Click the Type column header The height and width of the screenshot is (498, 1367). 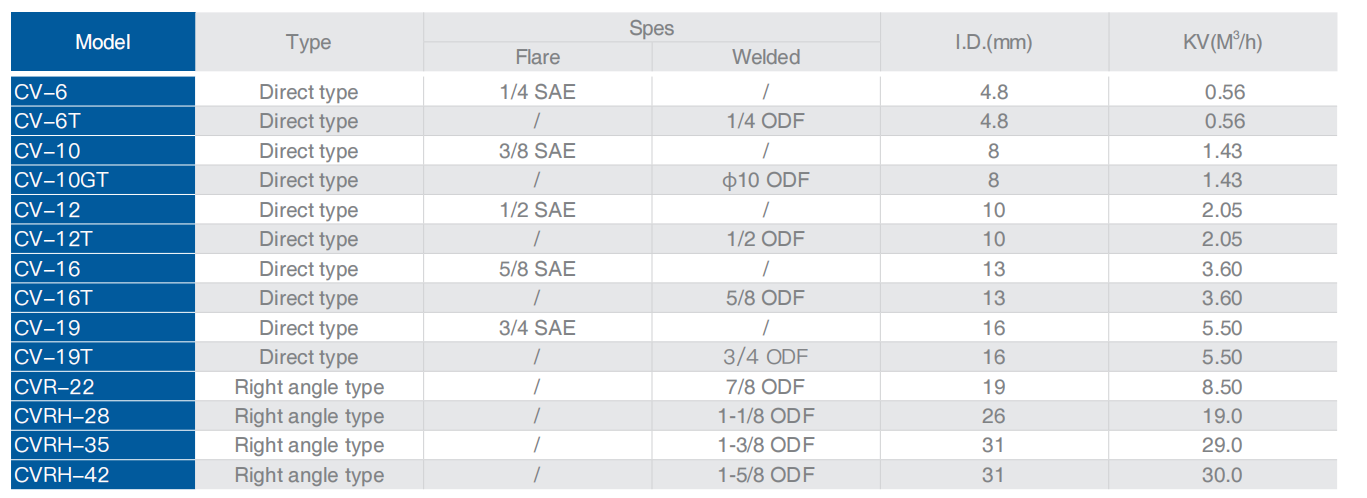[x=308, y=43]
